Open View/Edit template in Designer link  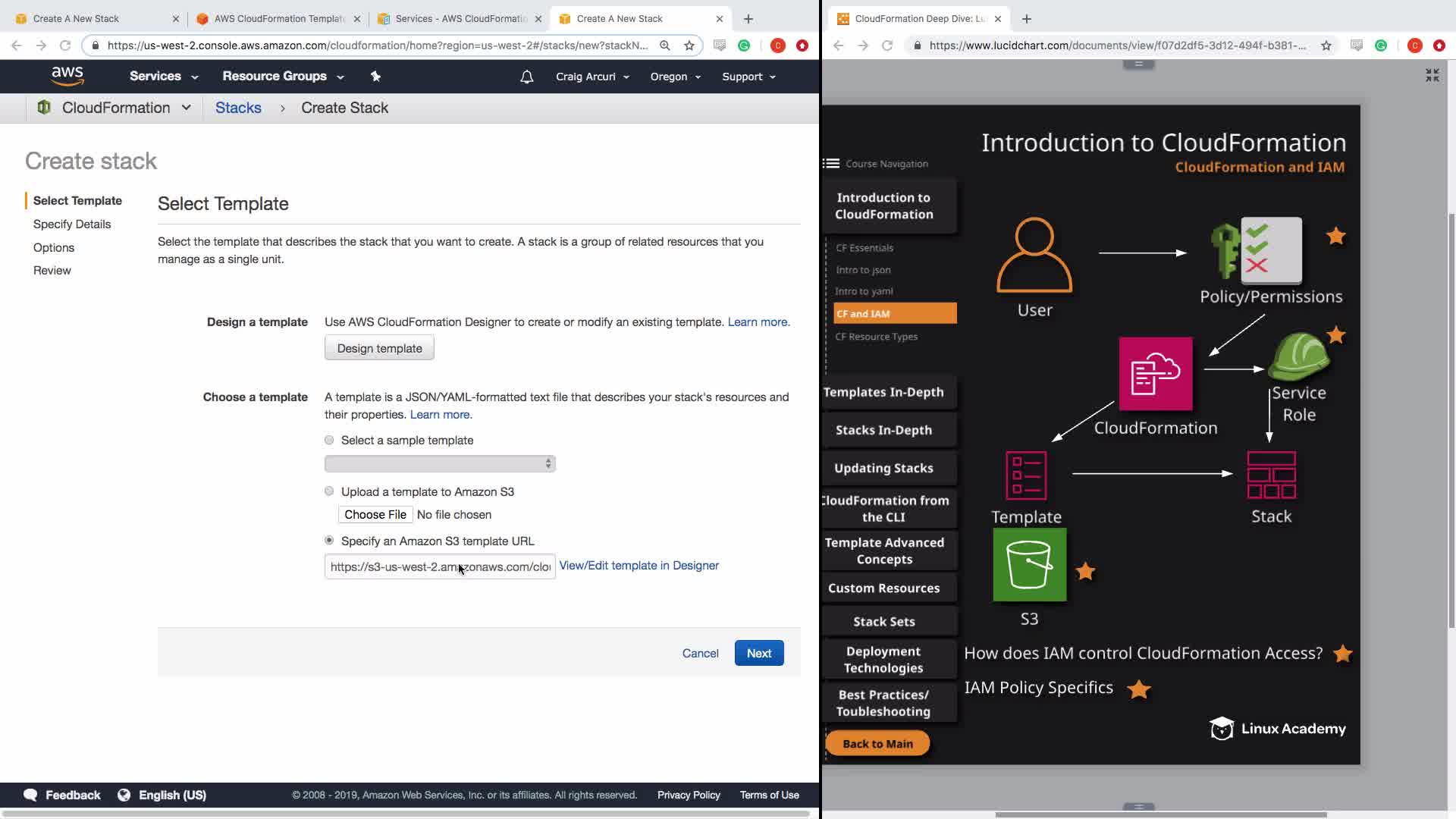pyautogui.click(x=639, y=566)
